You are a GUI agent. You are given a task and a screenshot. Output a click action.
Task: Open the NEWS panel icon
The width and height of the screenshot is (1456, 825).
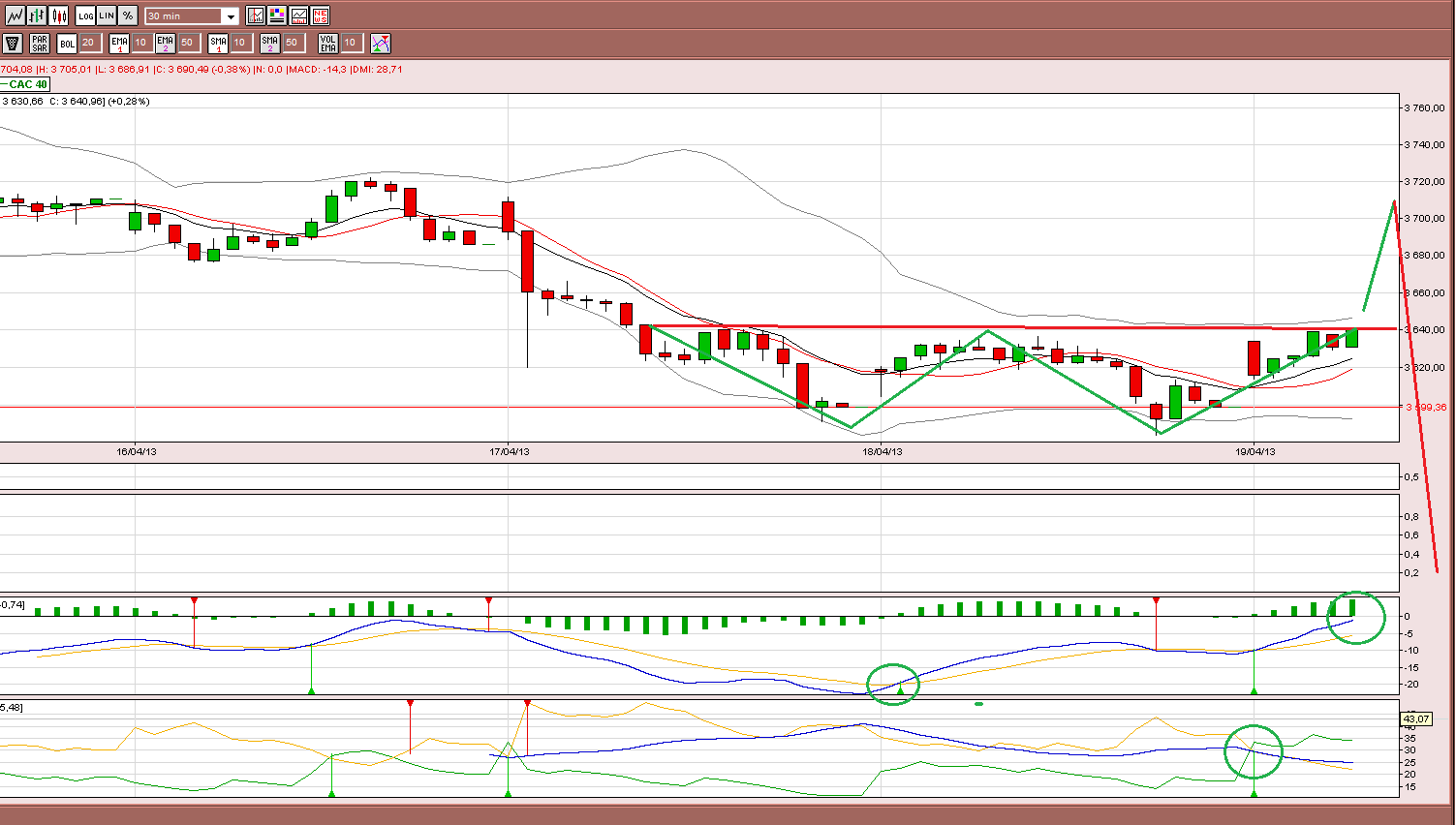click(x=321, y=15)
